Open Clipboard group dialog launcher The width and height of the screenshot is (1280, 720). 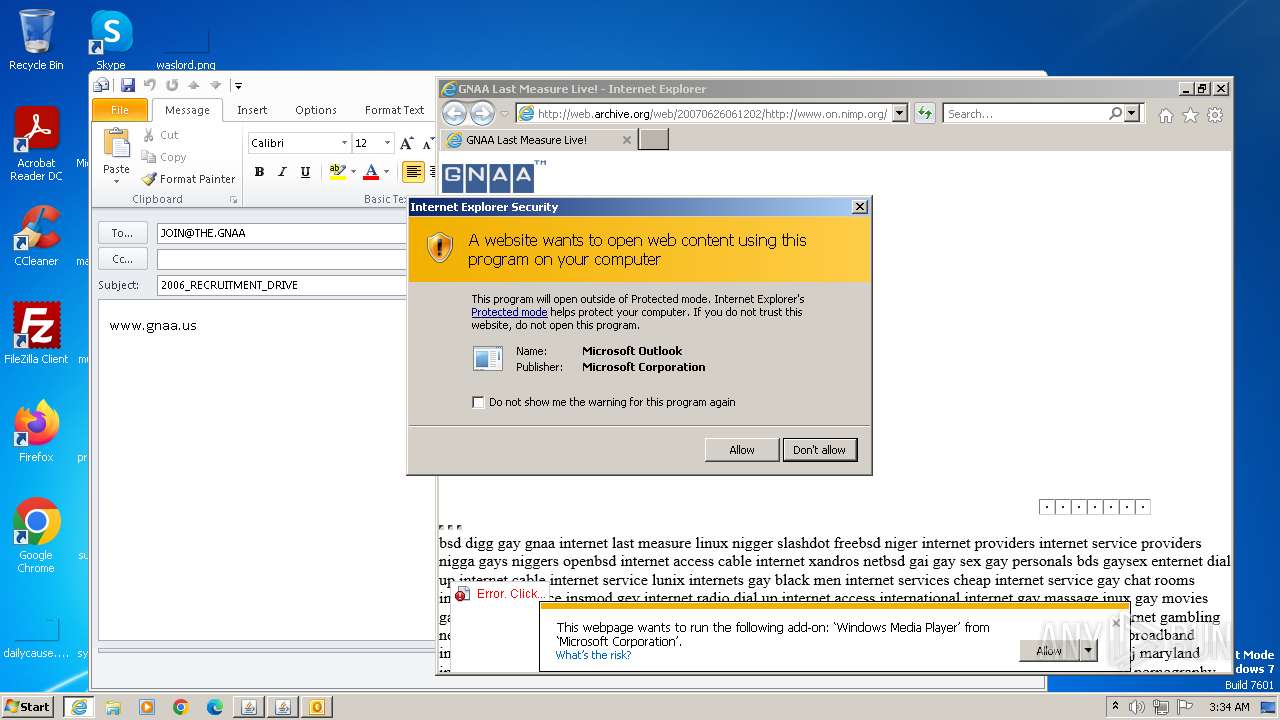pyautogui.click(x=234, y=199)
